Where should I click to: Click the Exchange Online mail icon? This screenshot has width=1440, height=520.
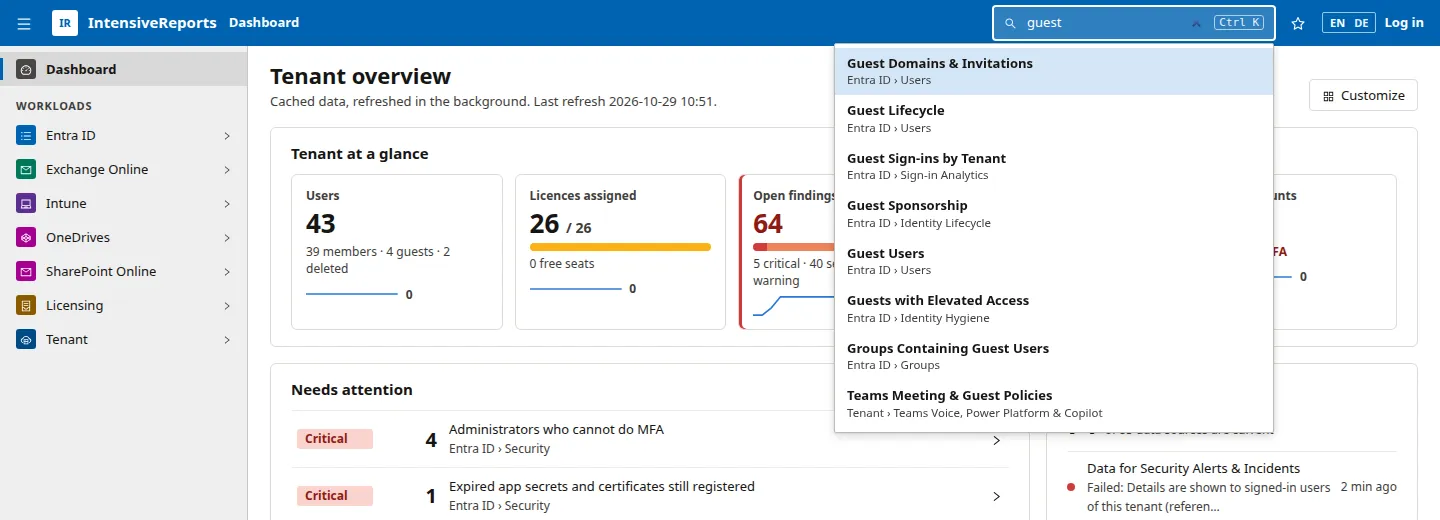coord(26,170)
